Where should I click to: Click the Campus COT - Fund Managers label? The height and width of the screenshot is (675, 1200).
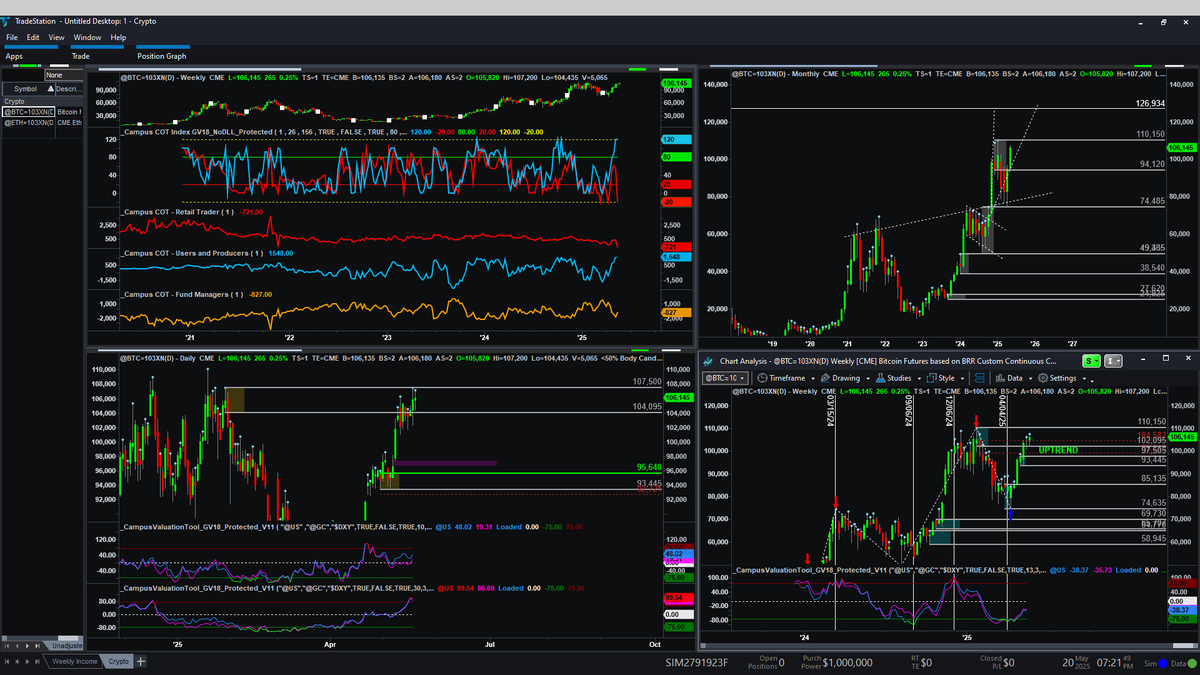182,294
